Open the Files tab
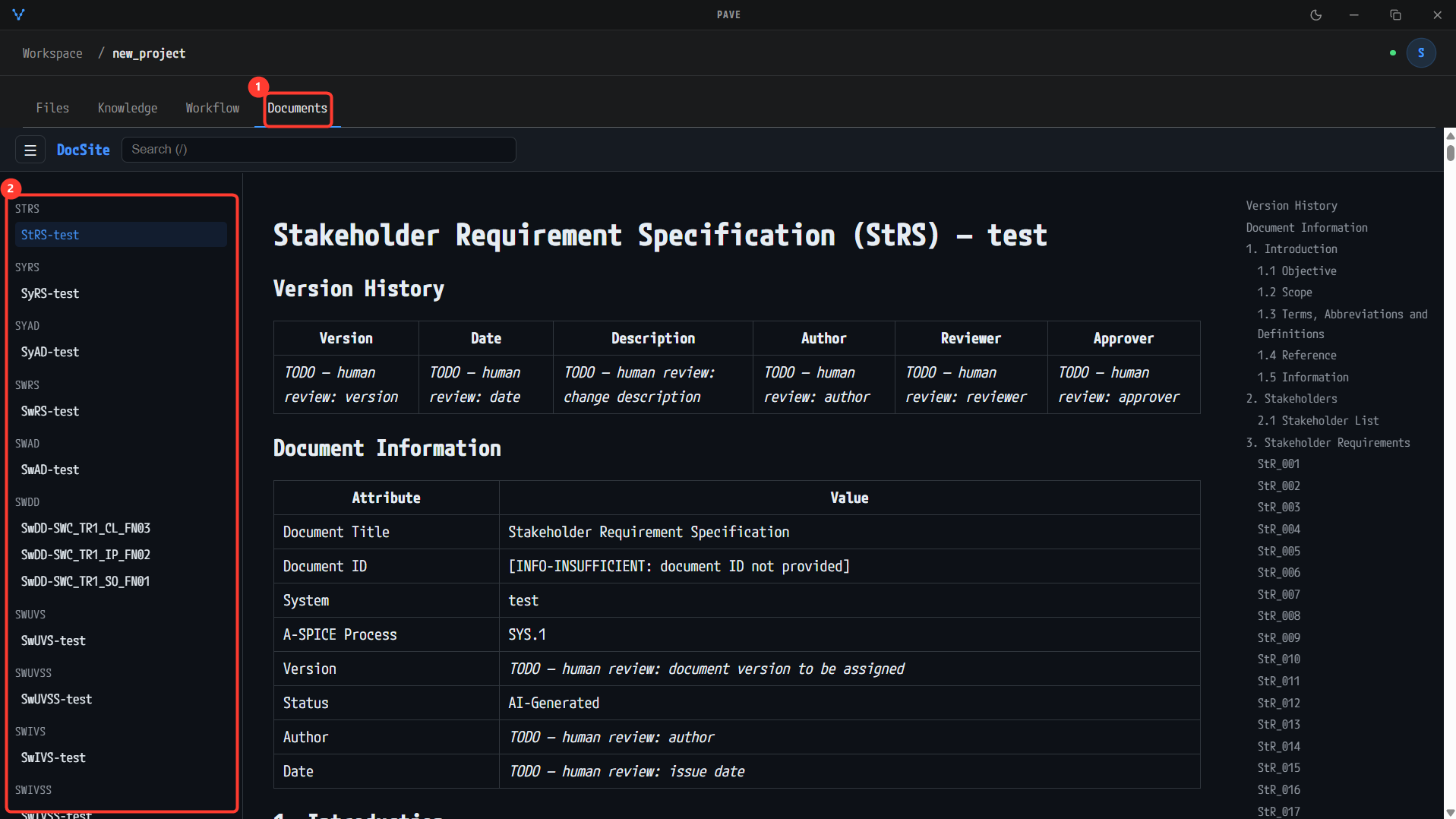 pyautogui.click(x=52, y=108)
